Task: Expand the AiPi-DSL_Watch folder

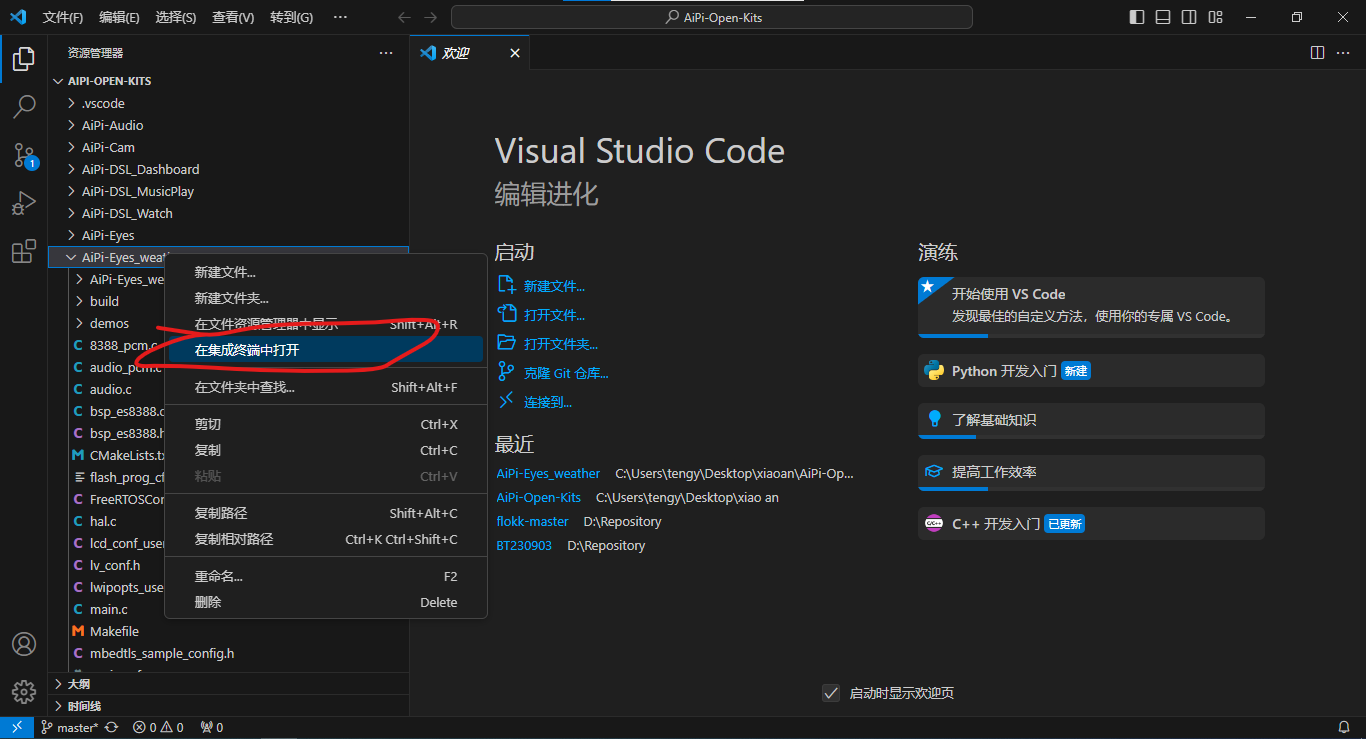Action: (x=228, y=213)
